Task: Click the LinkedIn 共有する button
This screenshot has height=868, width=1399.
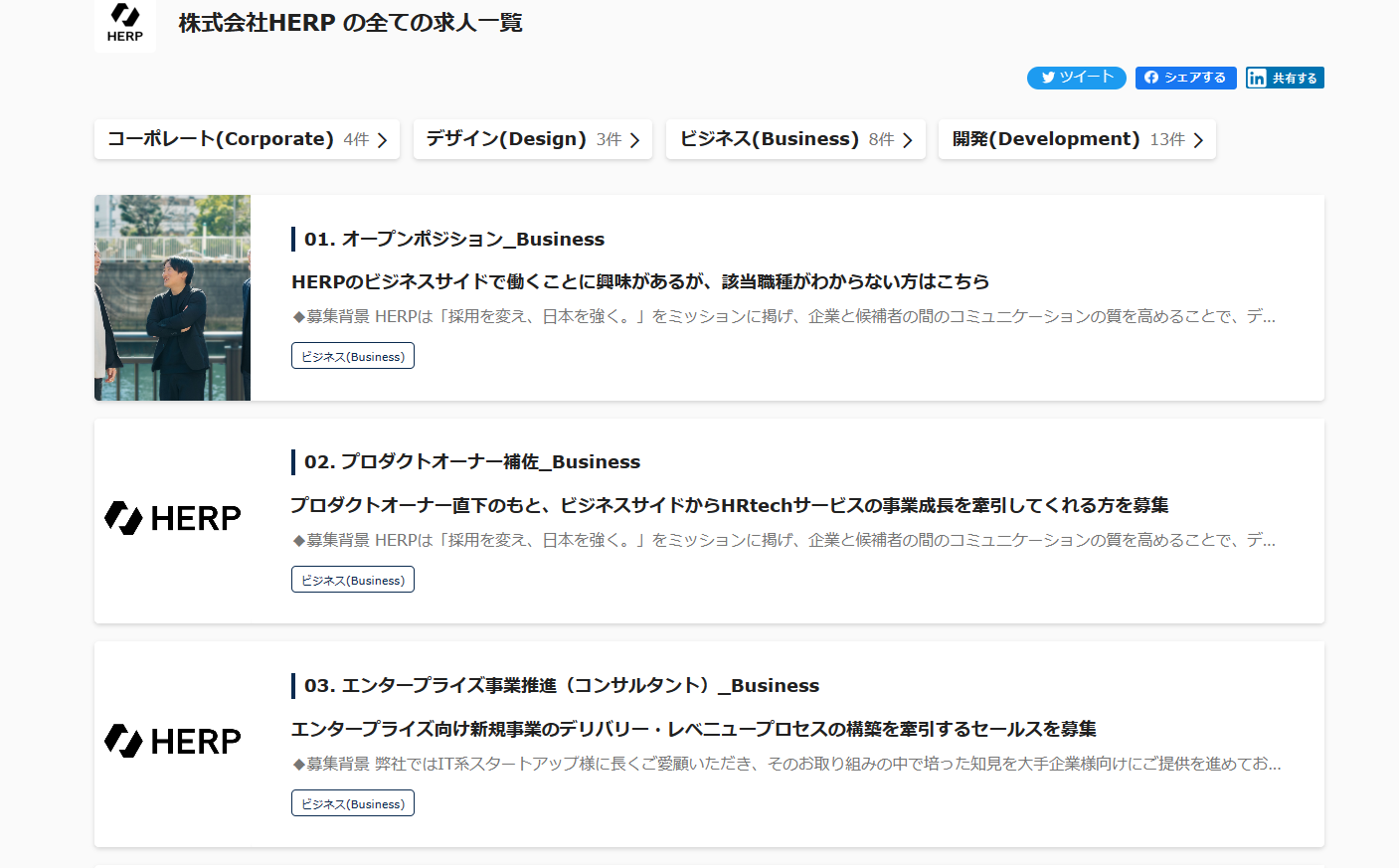Action: [1285, 78]
